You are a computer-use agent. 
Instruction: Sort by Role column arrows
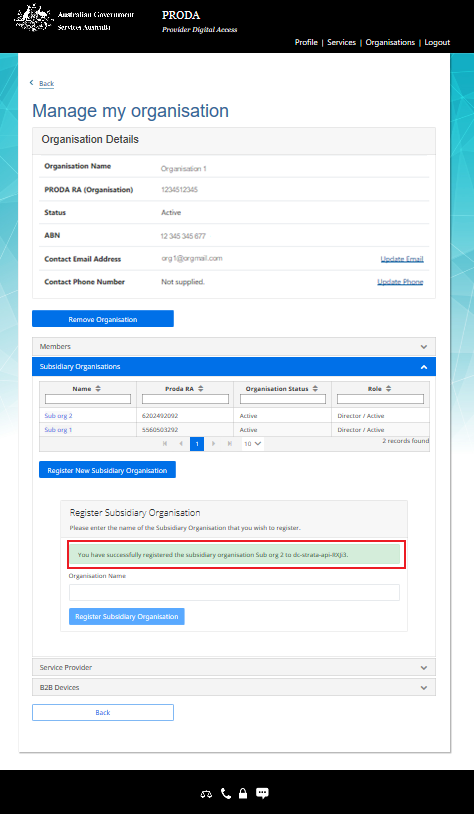(x=388, y=389)
